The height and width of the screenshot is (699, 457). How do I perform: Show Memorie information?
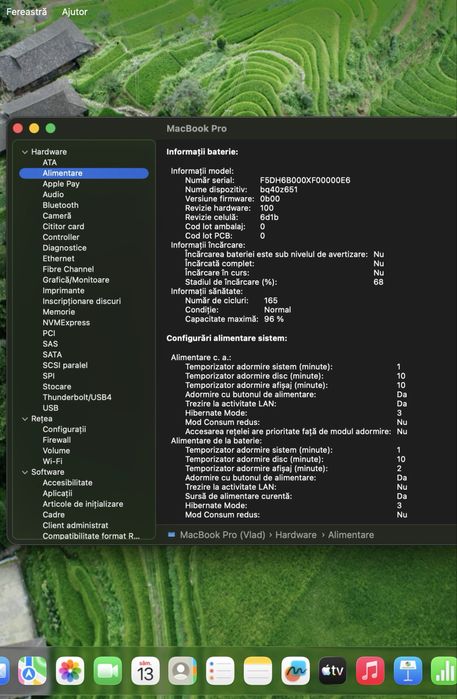59,312
